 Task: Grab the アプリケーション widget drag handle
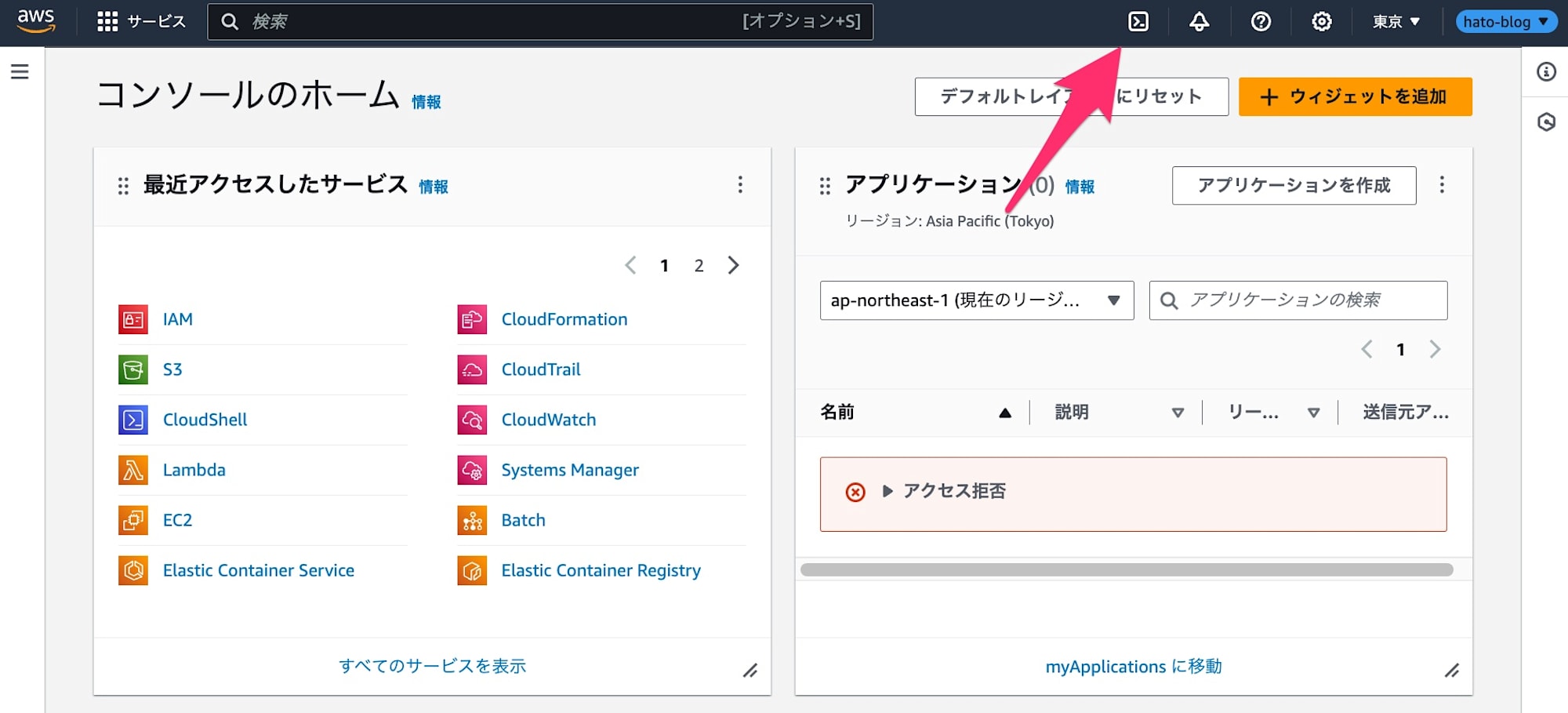pyautogui.click(x=825, y=186)
